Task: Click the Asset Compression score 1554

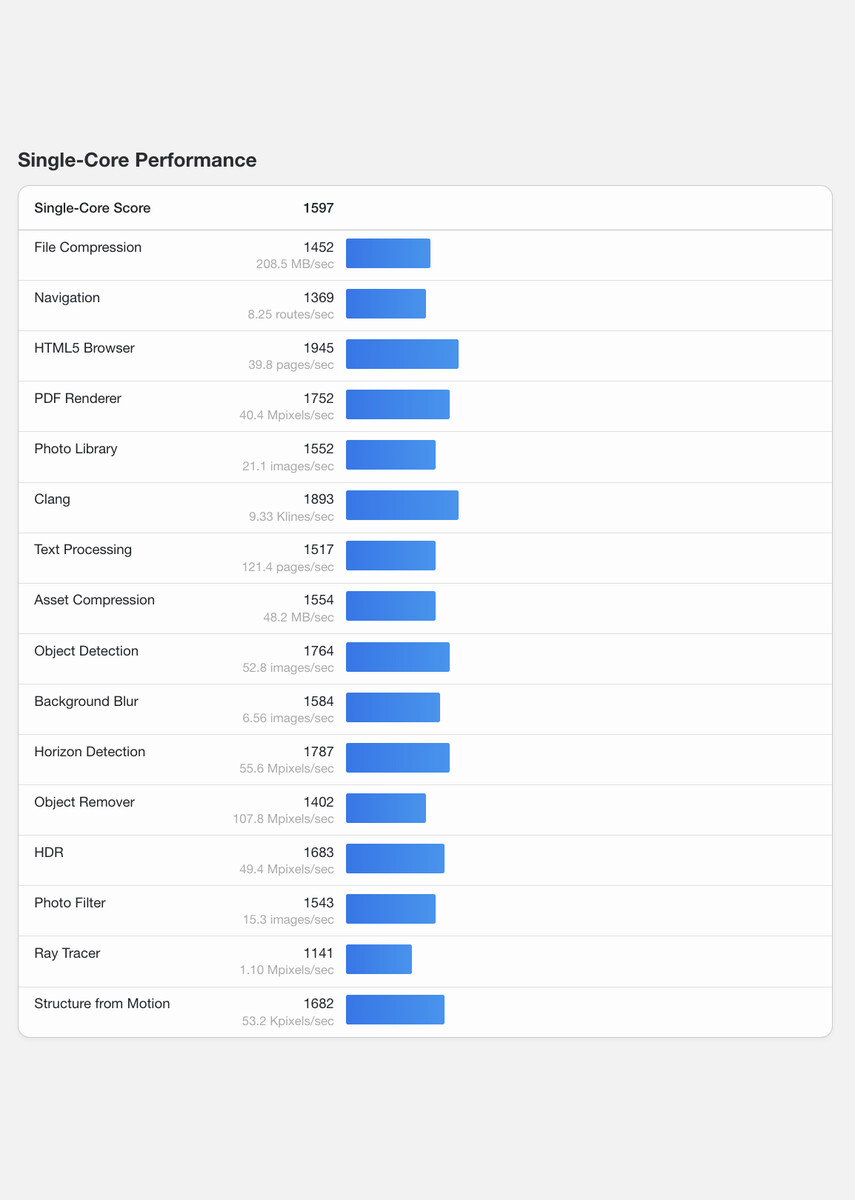Action: click(318, 600)
